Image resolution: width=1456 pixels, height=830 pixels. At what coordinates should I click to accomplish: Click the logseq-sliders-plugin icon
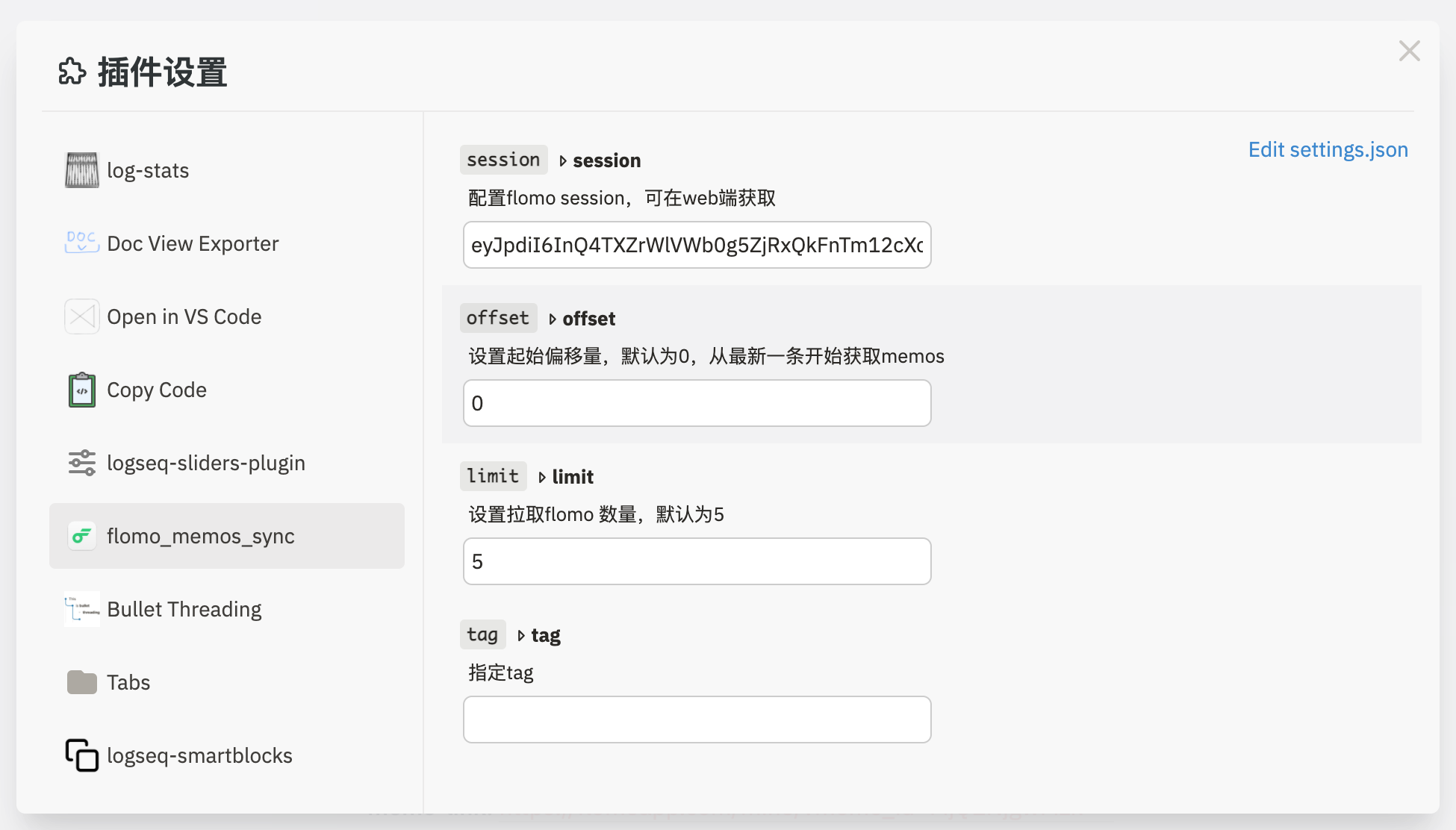click(80, 463)
